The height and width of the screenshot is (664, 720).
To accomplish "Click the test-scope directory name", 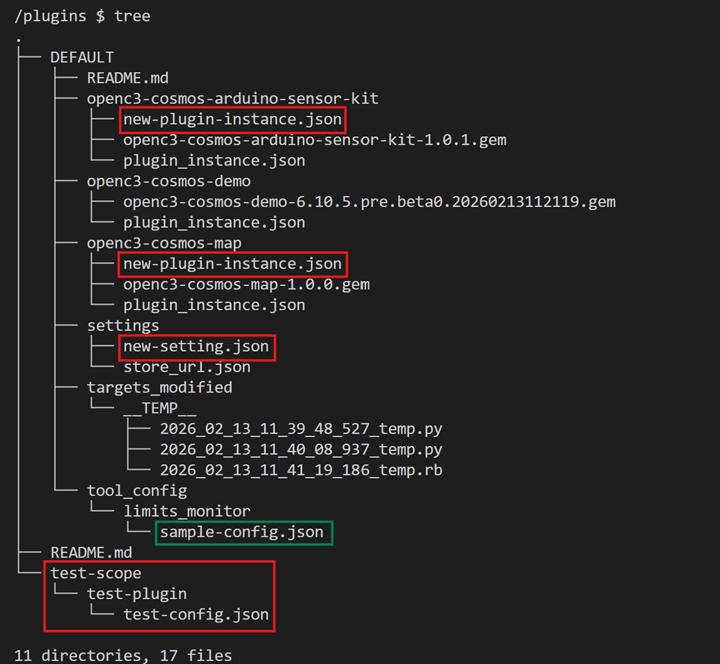I will pos(96,574).
